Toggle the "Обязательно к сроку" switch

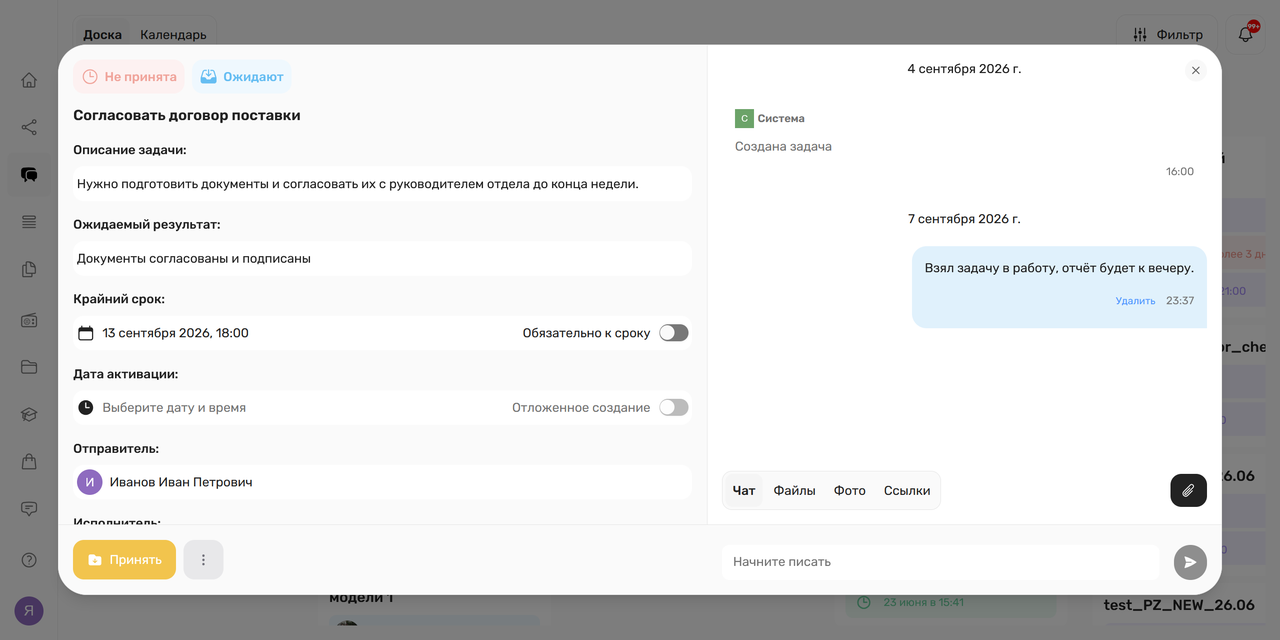pos(674,333)
